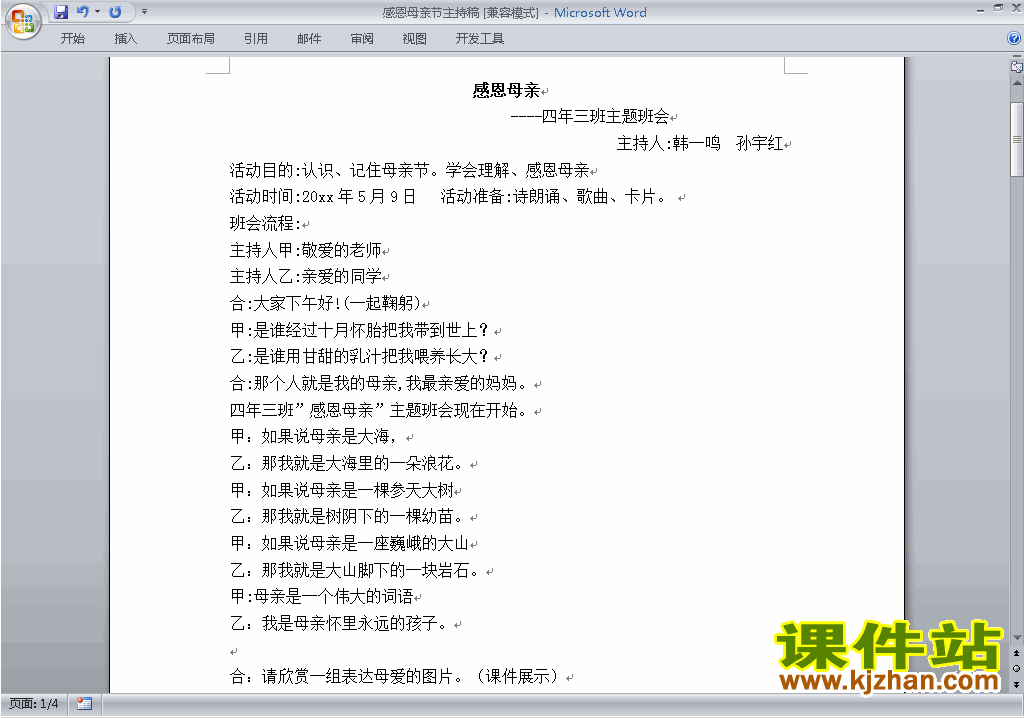Click the line 乙:那我就是大海里的一朵浪花

(x=347, y=464)
